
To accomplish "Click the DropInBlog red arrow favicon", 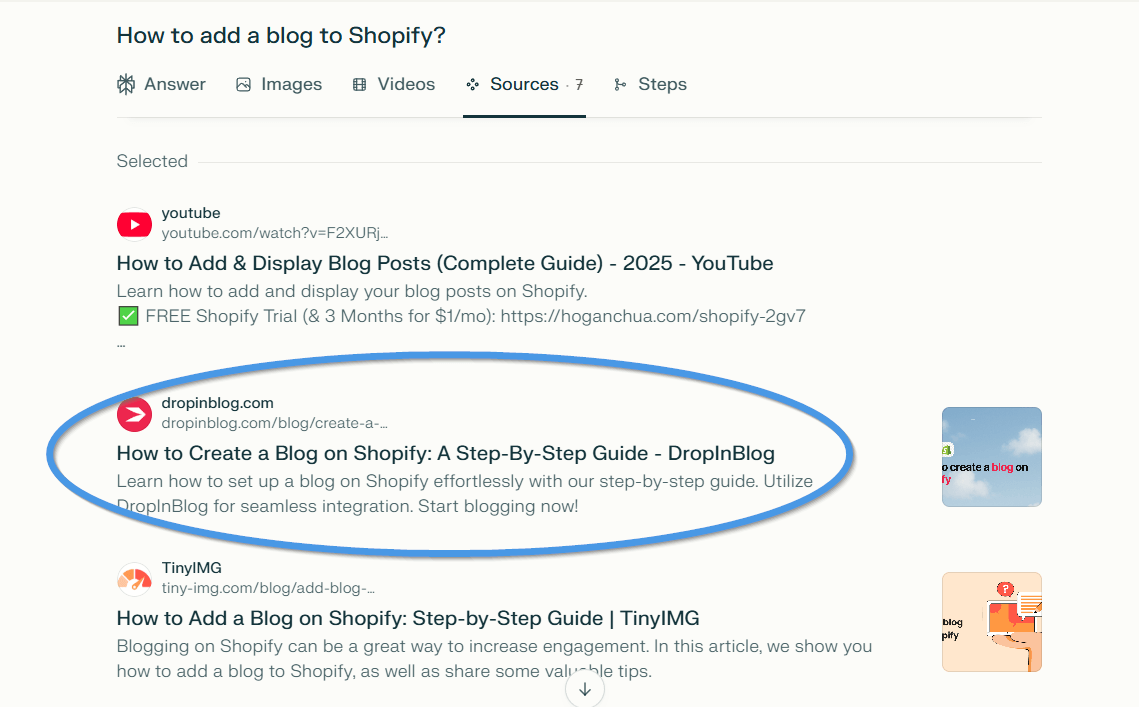I will tap(134, 414).
